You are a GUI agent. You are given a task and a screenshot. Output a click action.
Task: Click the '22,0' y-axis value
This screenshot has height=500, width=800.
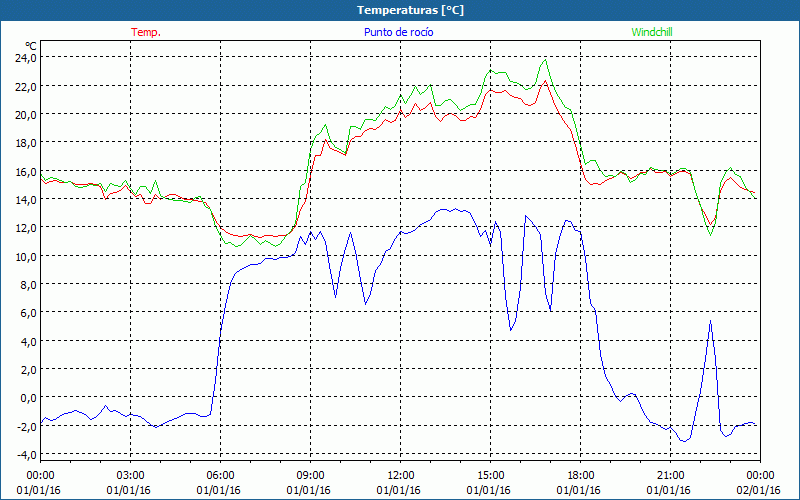(26, 87)
